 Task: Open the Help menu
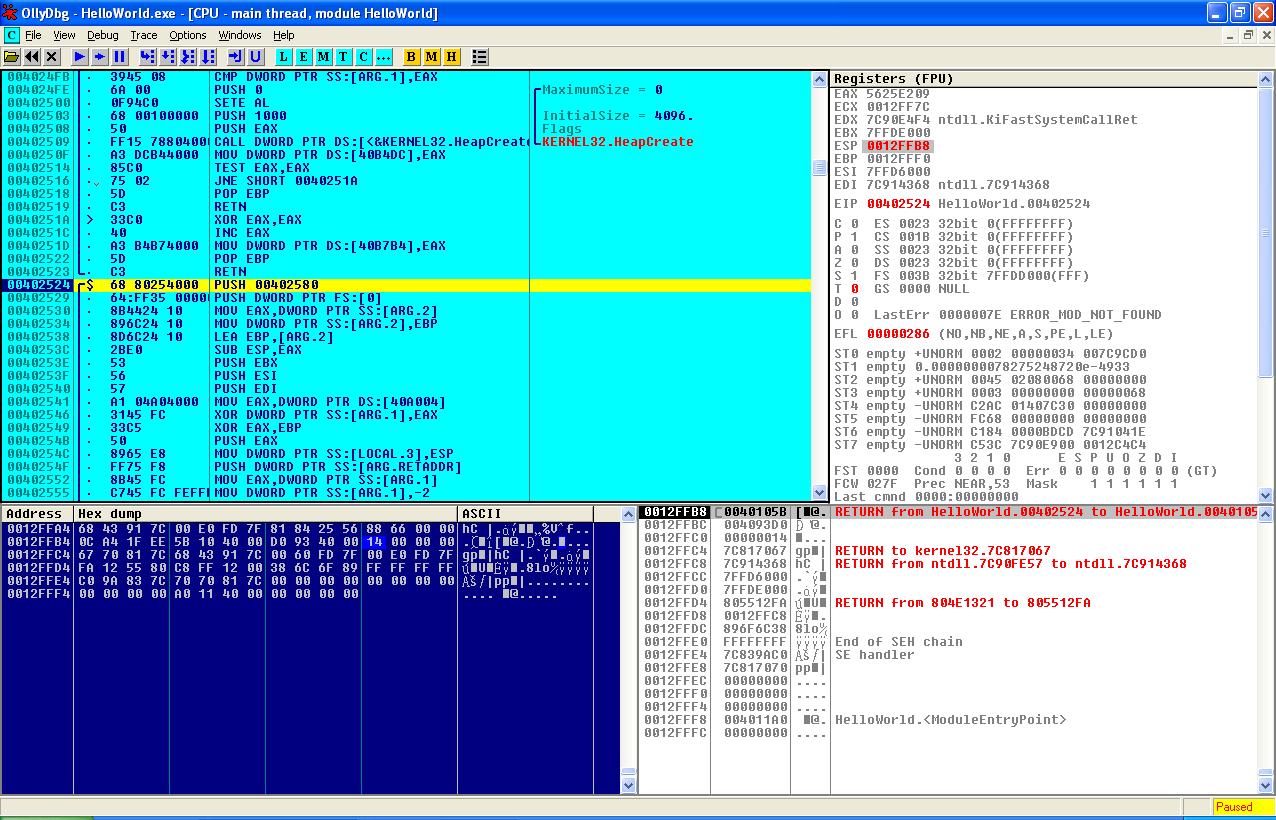[284, 35]
